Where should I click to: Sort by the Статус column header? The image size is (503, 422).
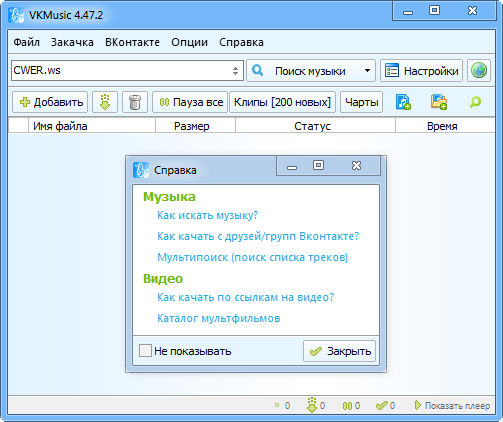point(315,126)
